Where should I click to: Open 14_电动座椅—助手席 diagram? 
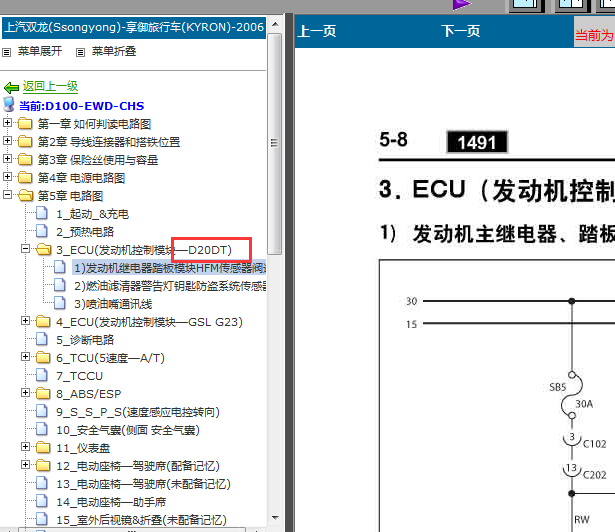[x=111, y=502]
